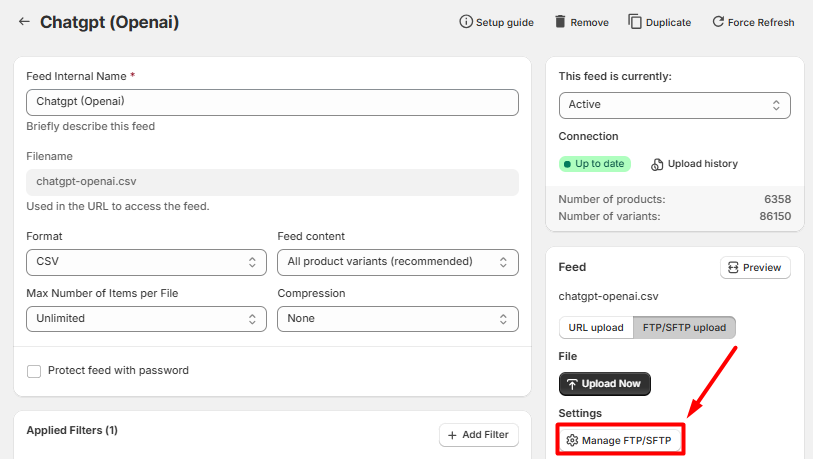The width and height of the screenshot is (813, 459).
Task: Click the Force Refresh circular arrow icon
Action: click(x=718, y=22)
